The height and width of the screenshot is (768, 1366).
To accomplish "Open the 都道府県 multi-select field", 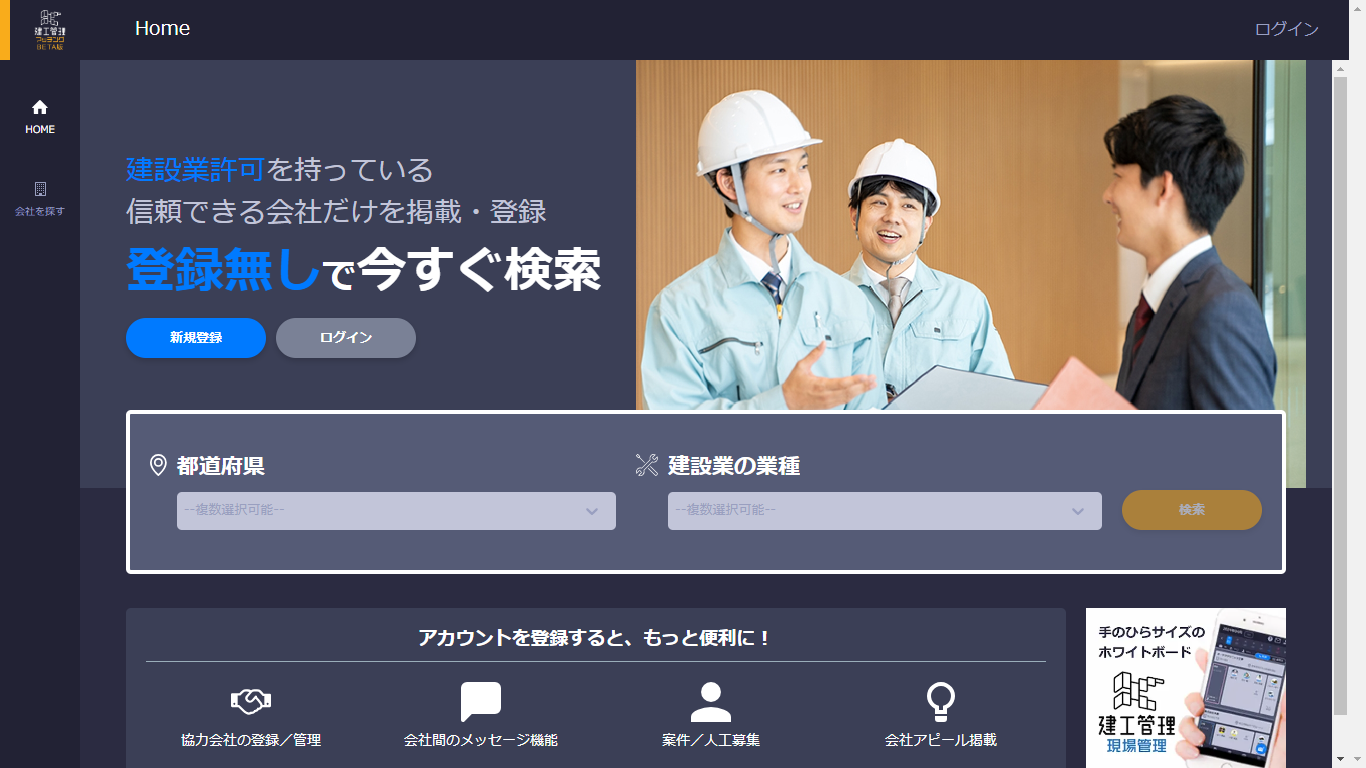I will point(396,511).
